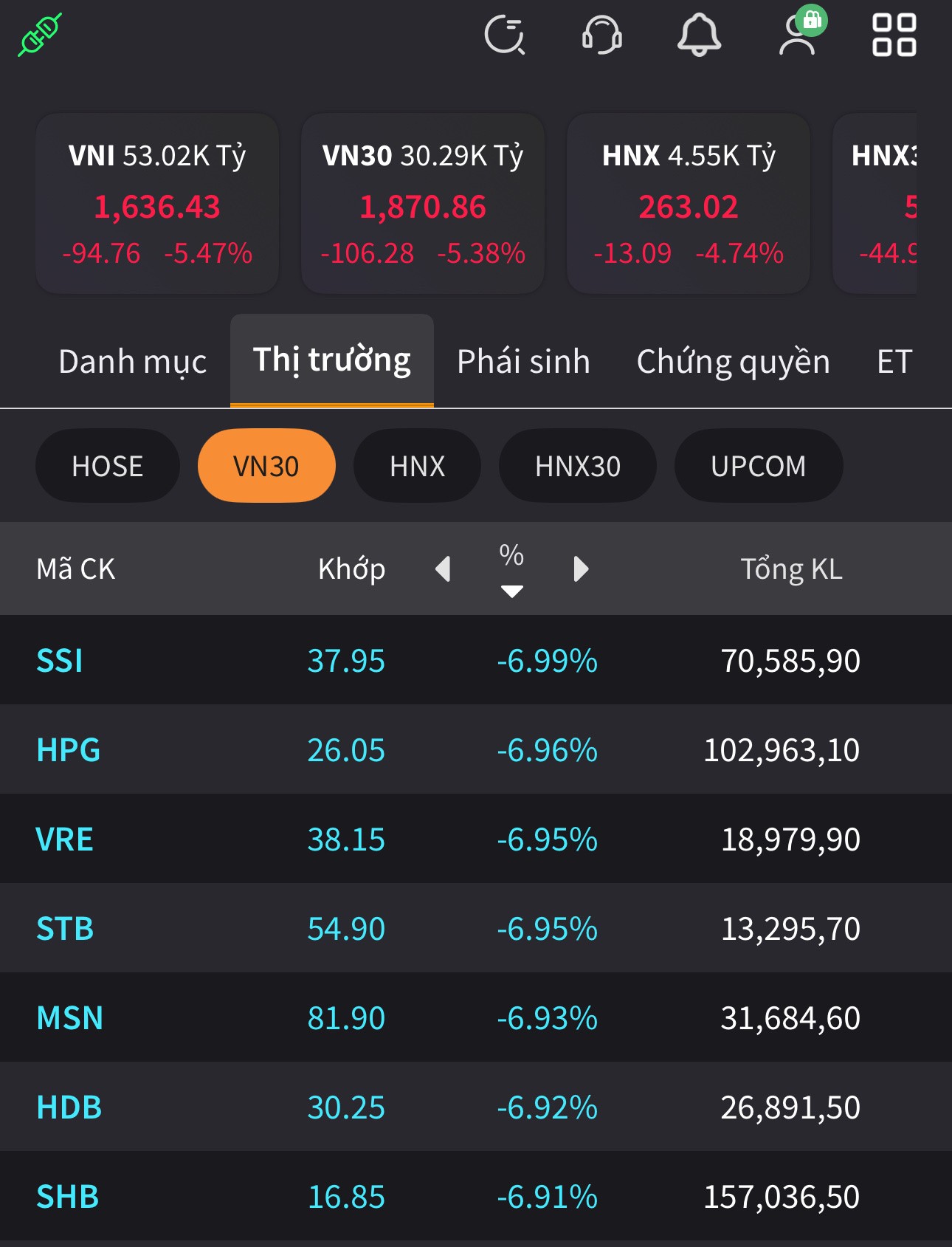Viewport: 952px width, 1247px height.
Task: Click left arrow beside percent column
Action: (443, 569)
